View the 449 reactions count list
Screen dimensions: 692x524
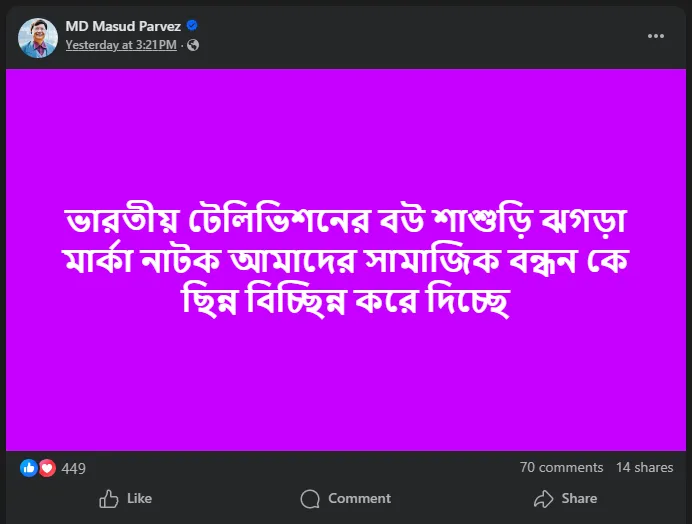click(x=73, y=468)
